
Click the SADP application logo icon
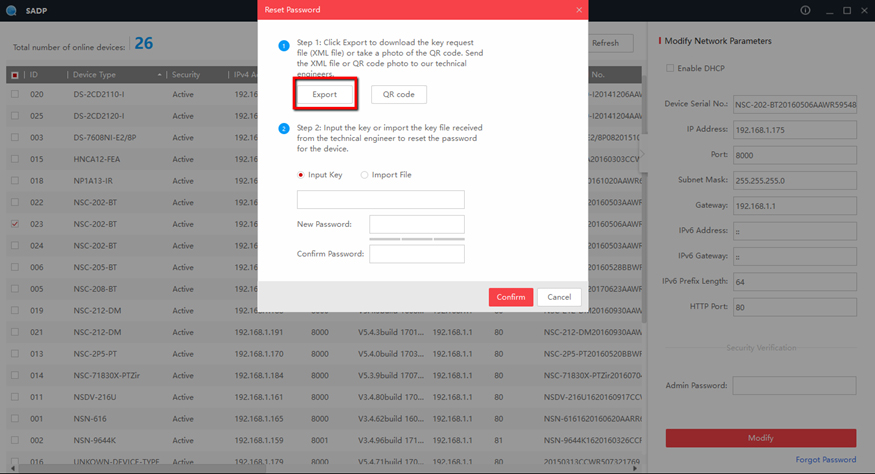coord(11,9)
